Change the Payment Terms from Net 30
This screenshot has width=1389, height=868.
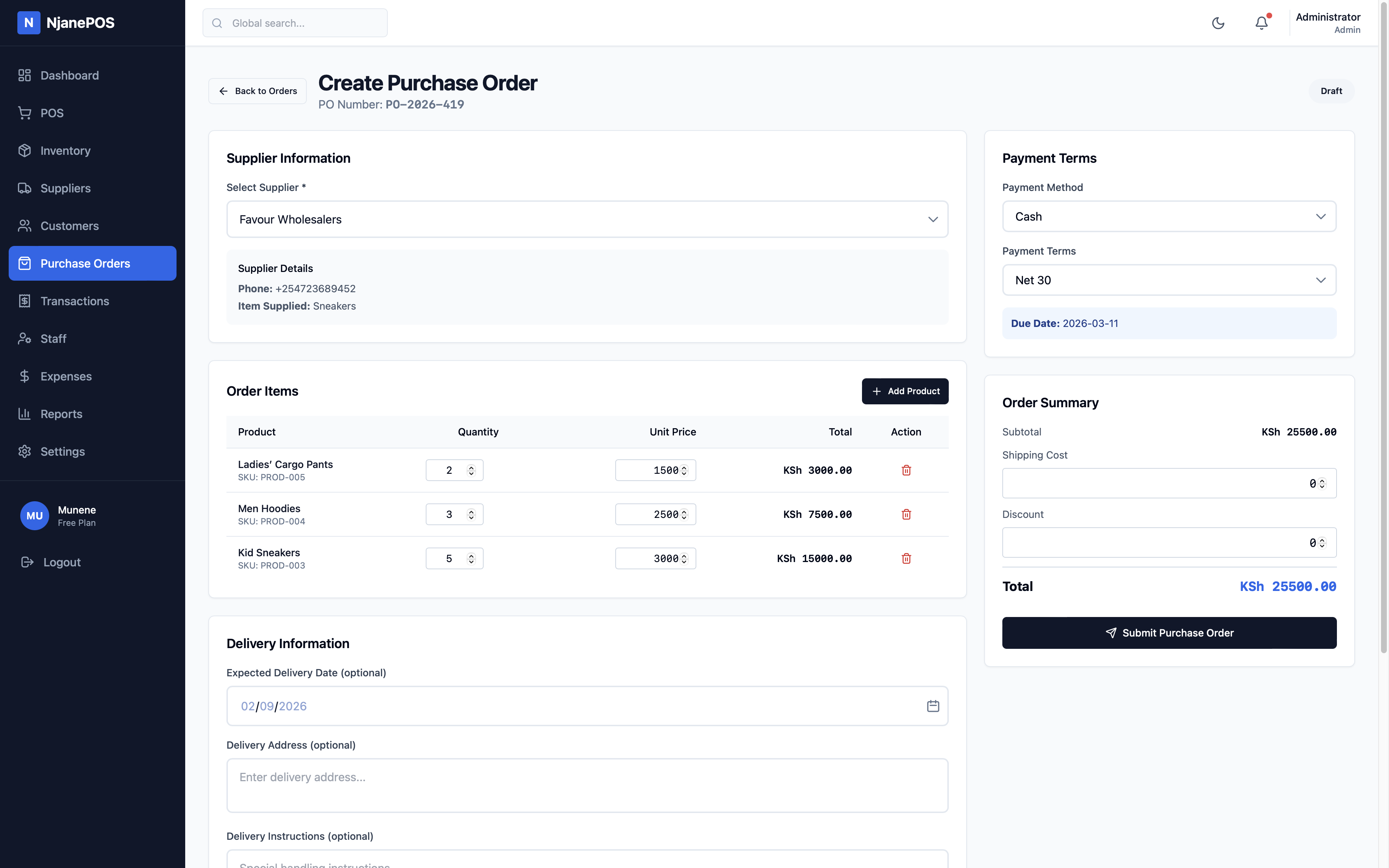1169,280
